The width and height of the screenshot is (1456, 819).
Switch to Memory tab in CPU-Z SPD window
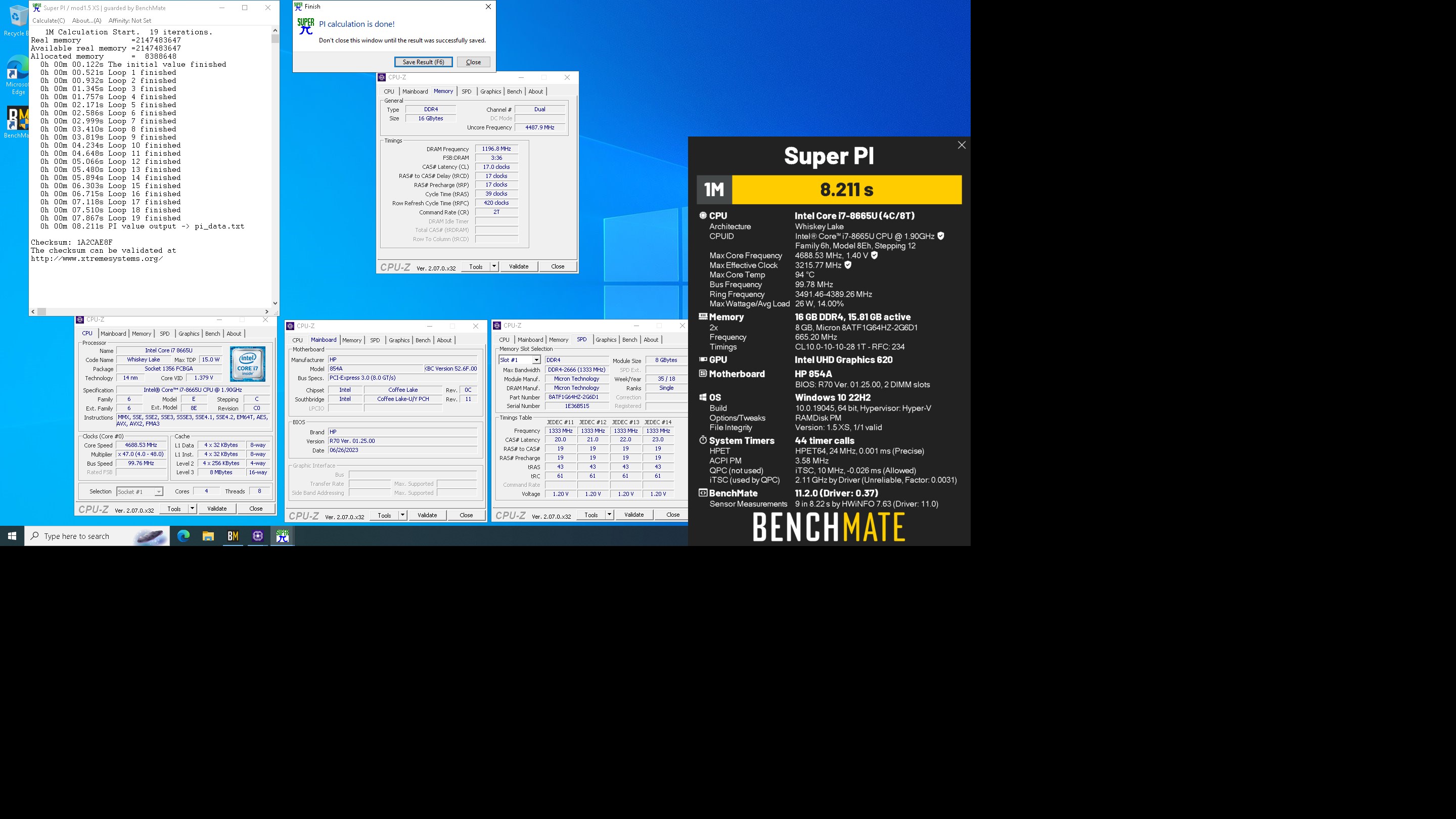click(559, 340)
